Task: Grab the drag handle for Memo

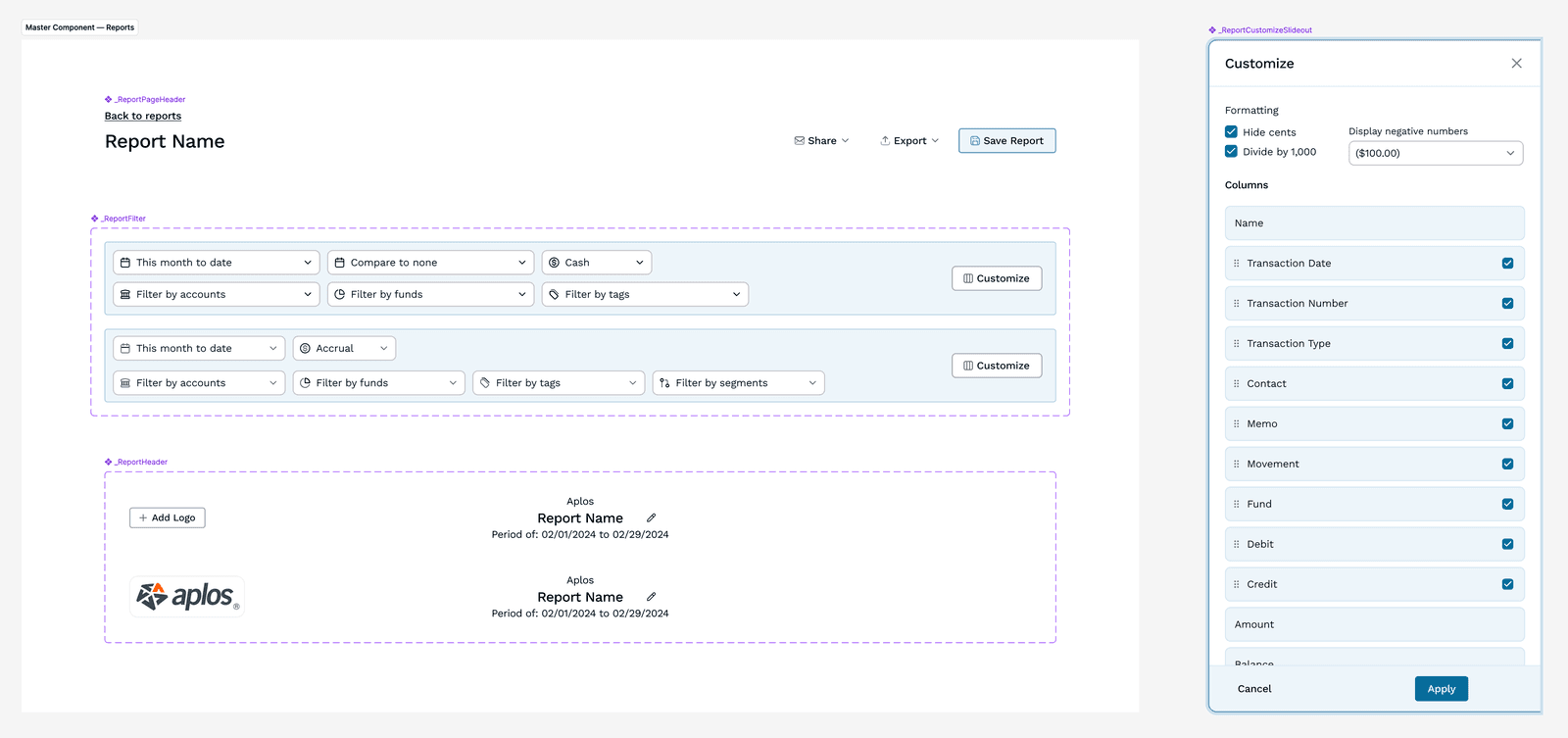Action: (1236, 424)
